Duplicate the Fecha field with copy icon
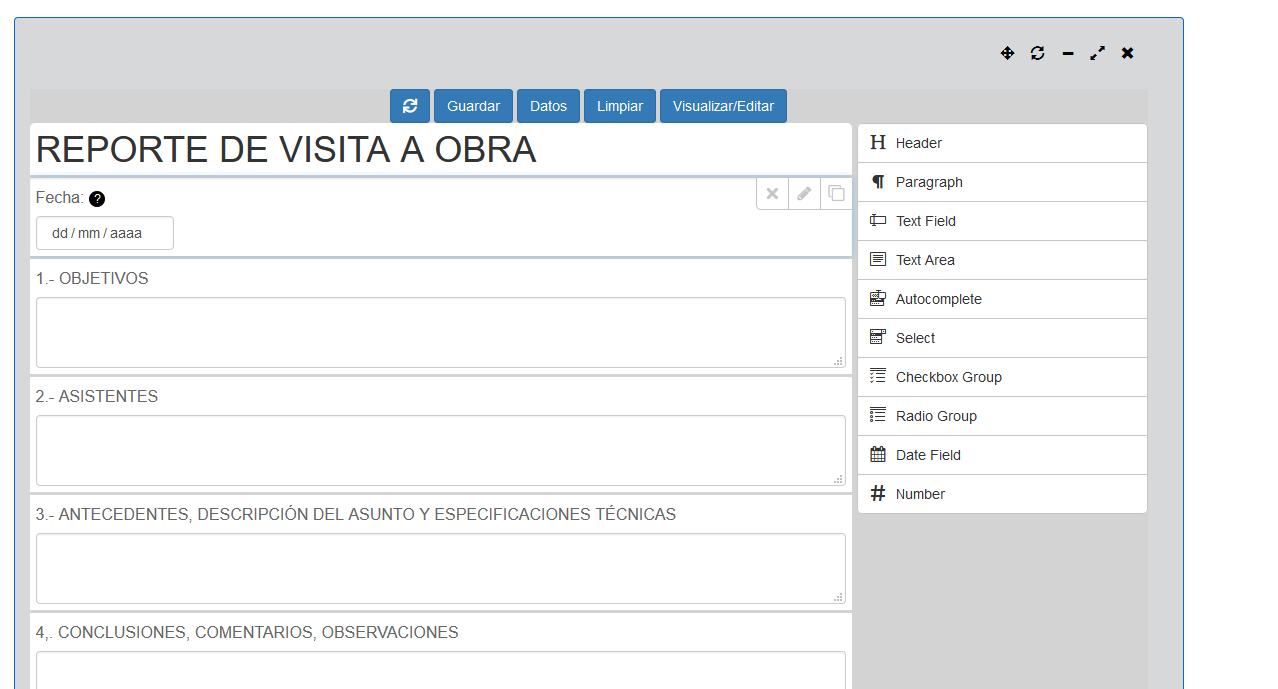This screenshot has height=689, width=1278. (x=836, y=194)
